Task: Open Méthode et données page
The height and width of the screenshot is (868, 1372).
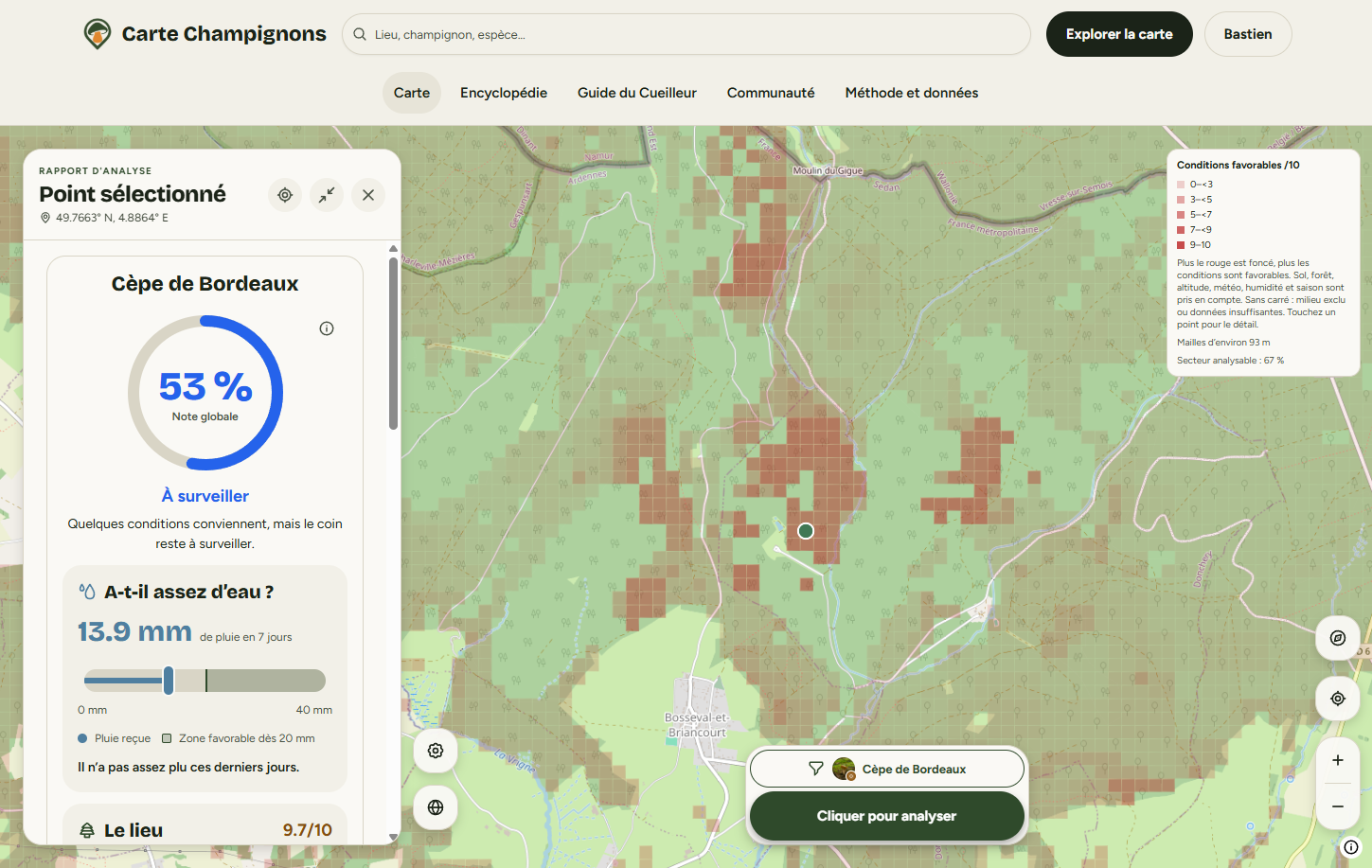Action: [912, 93]
